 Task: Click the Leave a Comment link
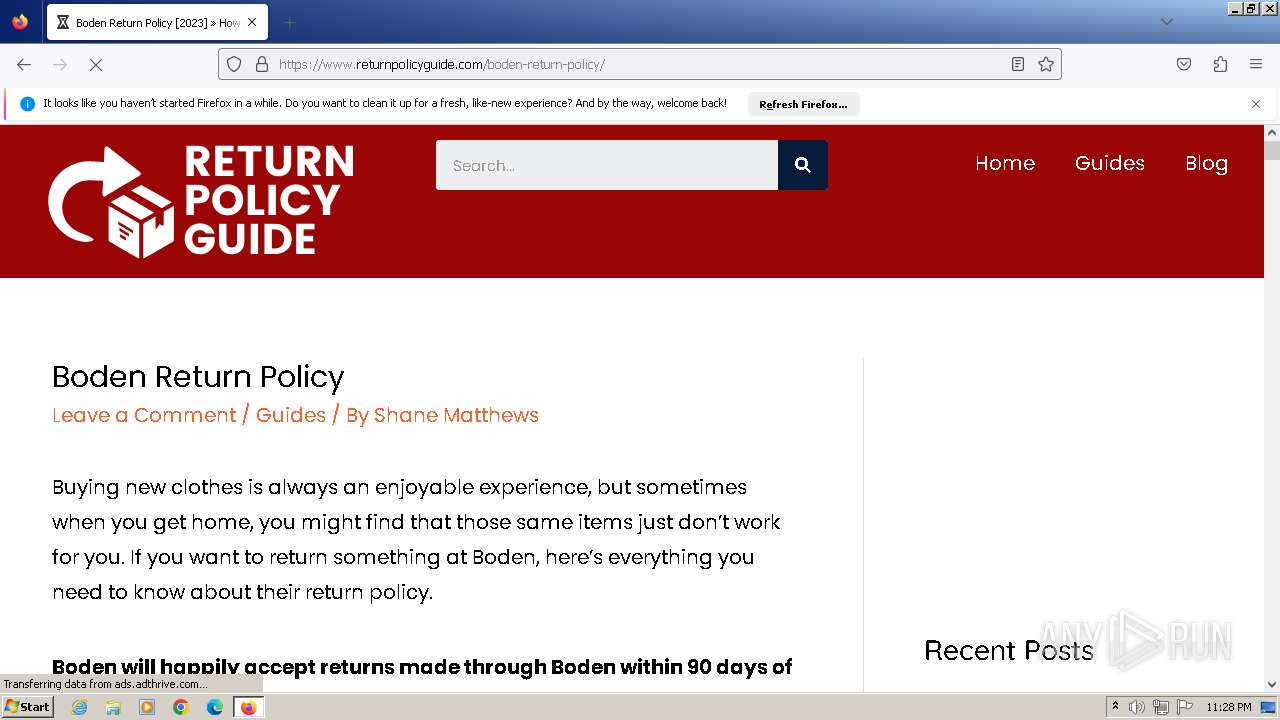tap(144, 415)
